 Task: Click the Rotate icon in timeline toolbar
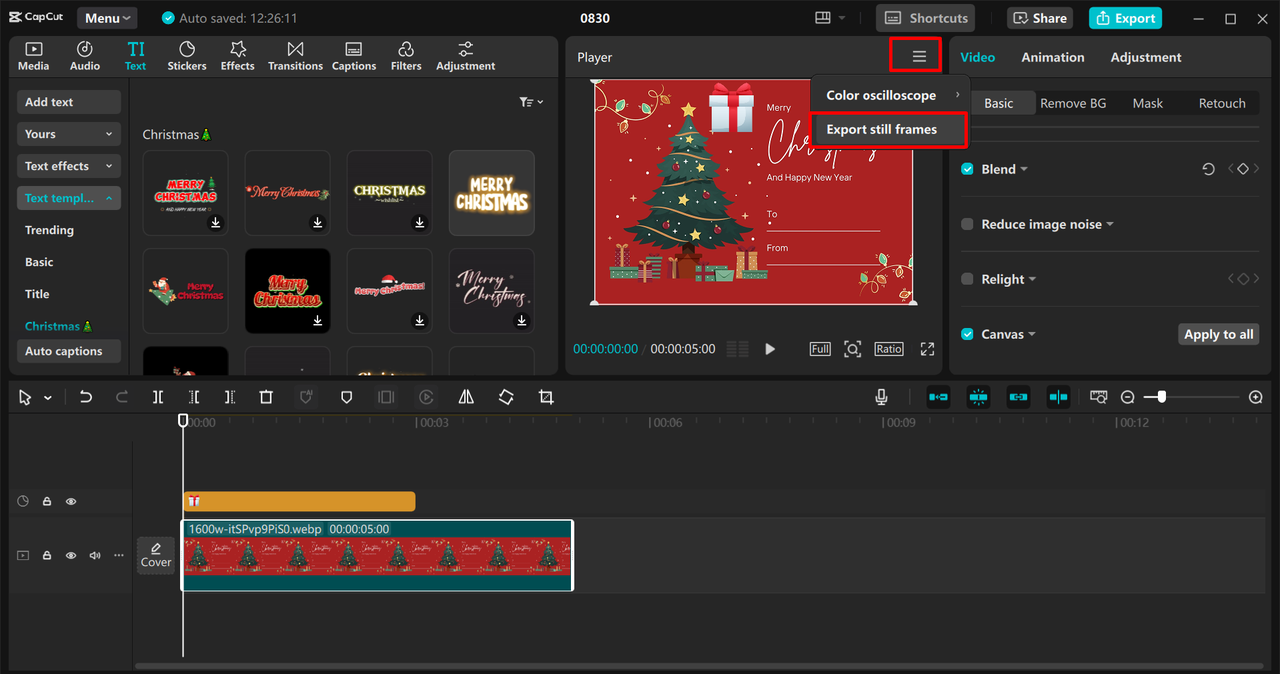coord(506,397)
